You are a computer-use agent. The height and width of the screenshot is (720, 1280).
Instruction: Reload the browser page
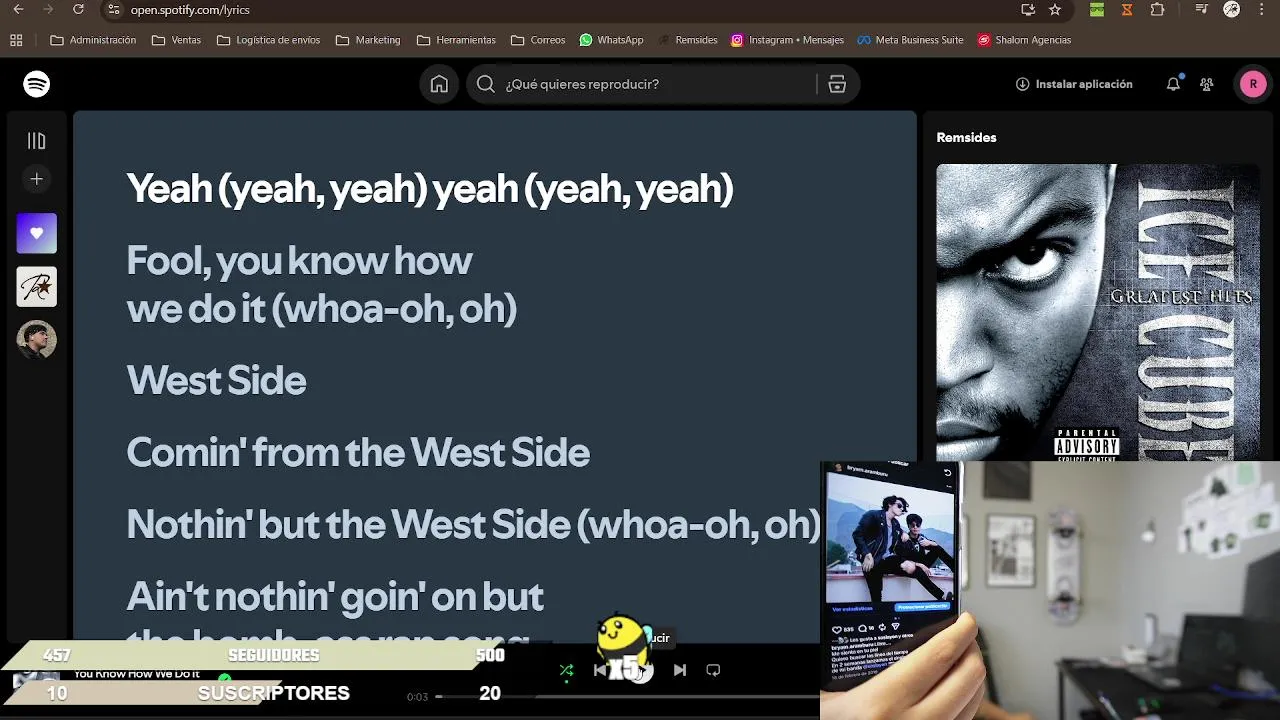(x=78, y=10)
